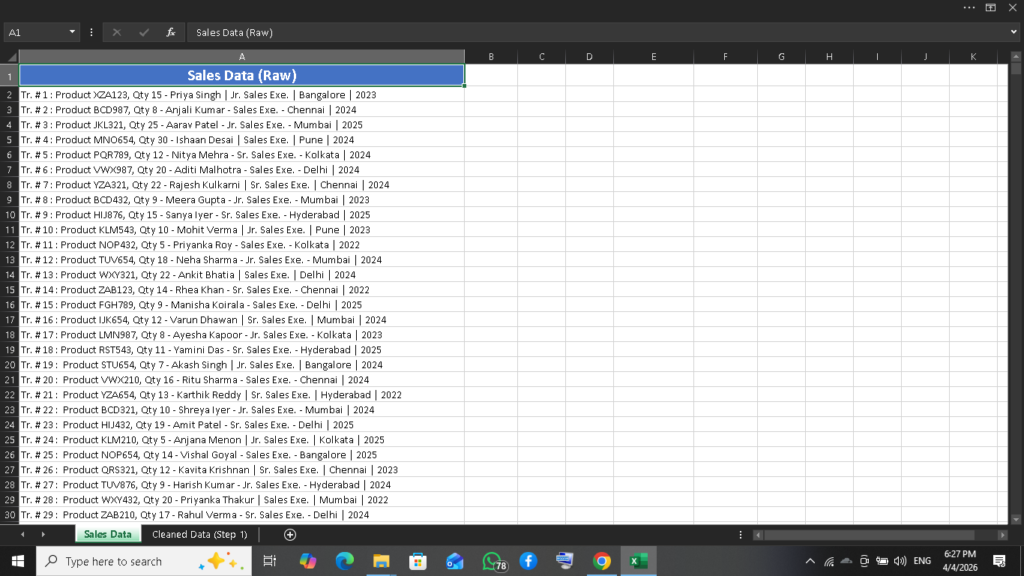Click the vertical scrollbar down arrow
Screen dimensions: 1024x576
pos(1016,519)
